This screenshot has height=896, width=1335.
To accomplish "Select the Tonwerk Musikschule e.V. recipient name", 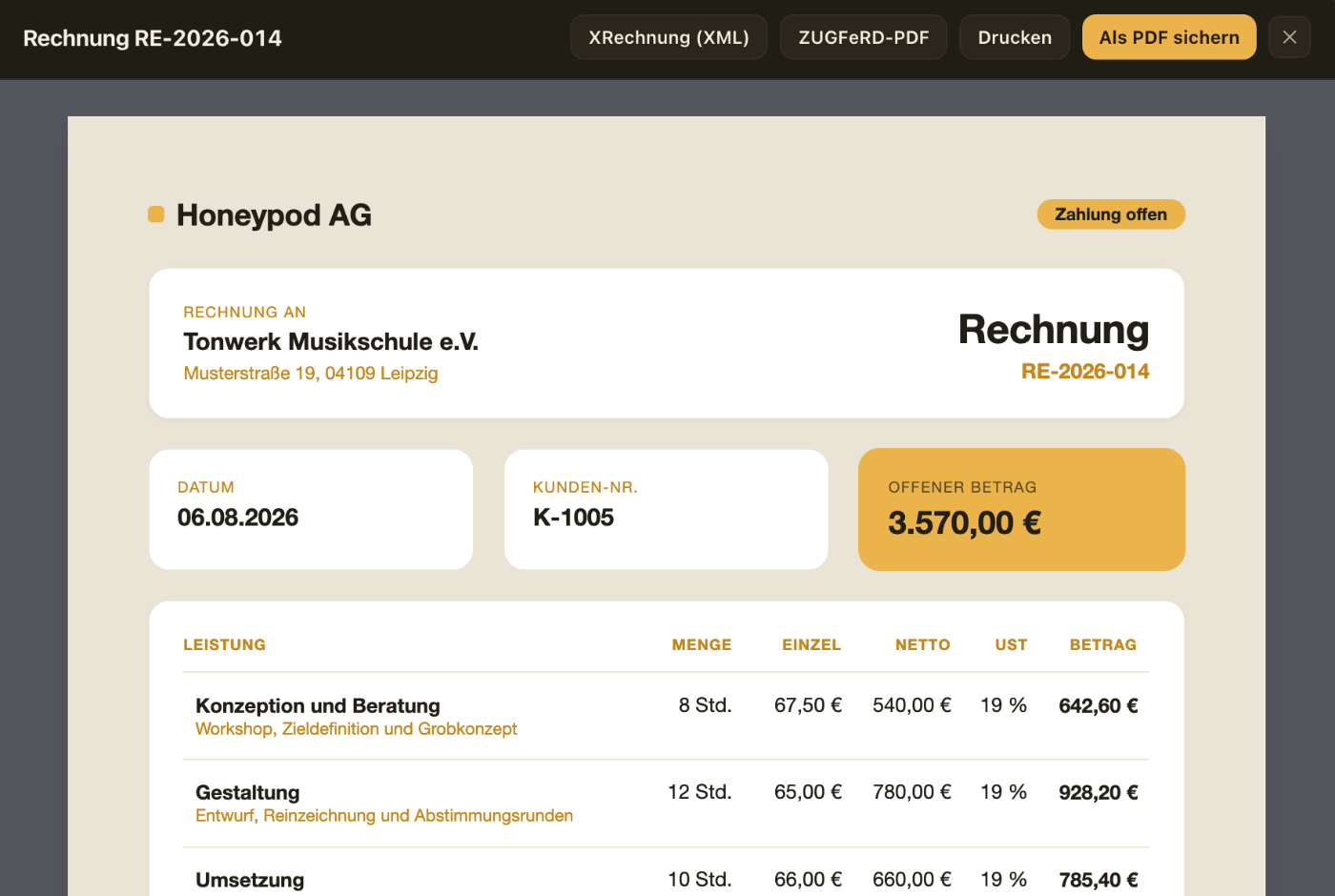I will point(331,341).
